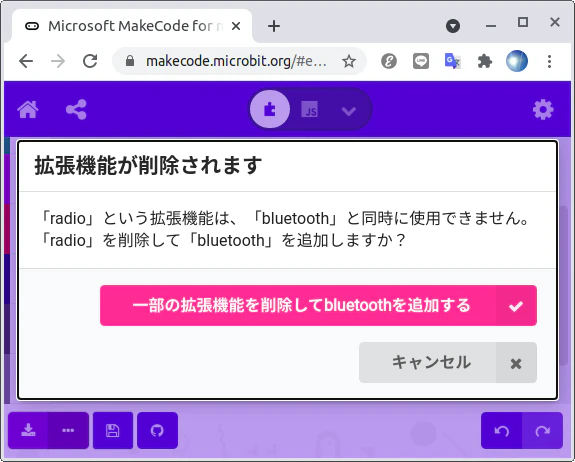Click the download icon at bottom left
Image resolution: width=575 pixels, height=462 pixels.
[x=28, y=430]
